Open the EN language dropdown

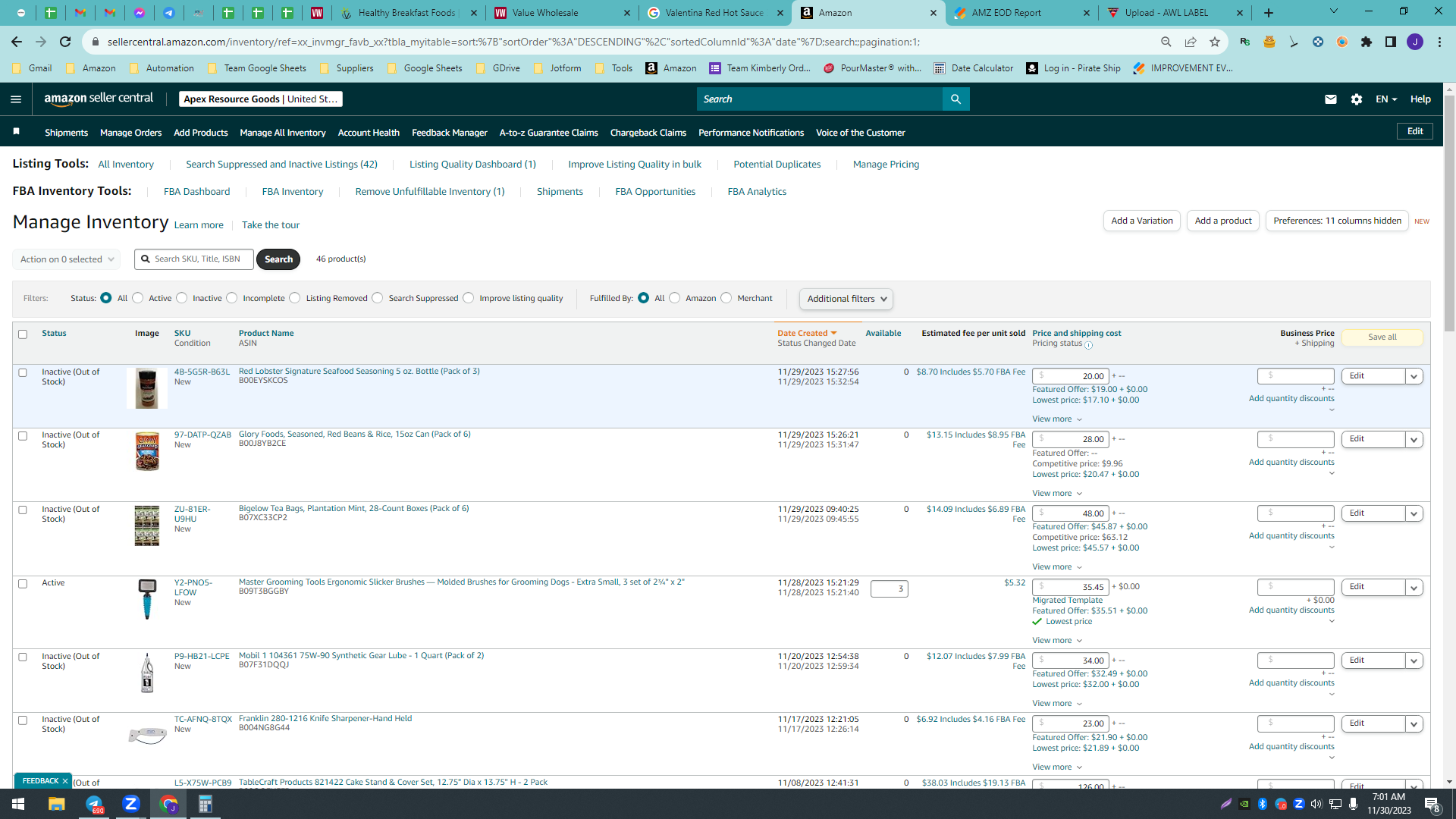click(1386, 99)
